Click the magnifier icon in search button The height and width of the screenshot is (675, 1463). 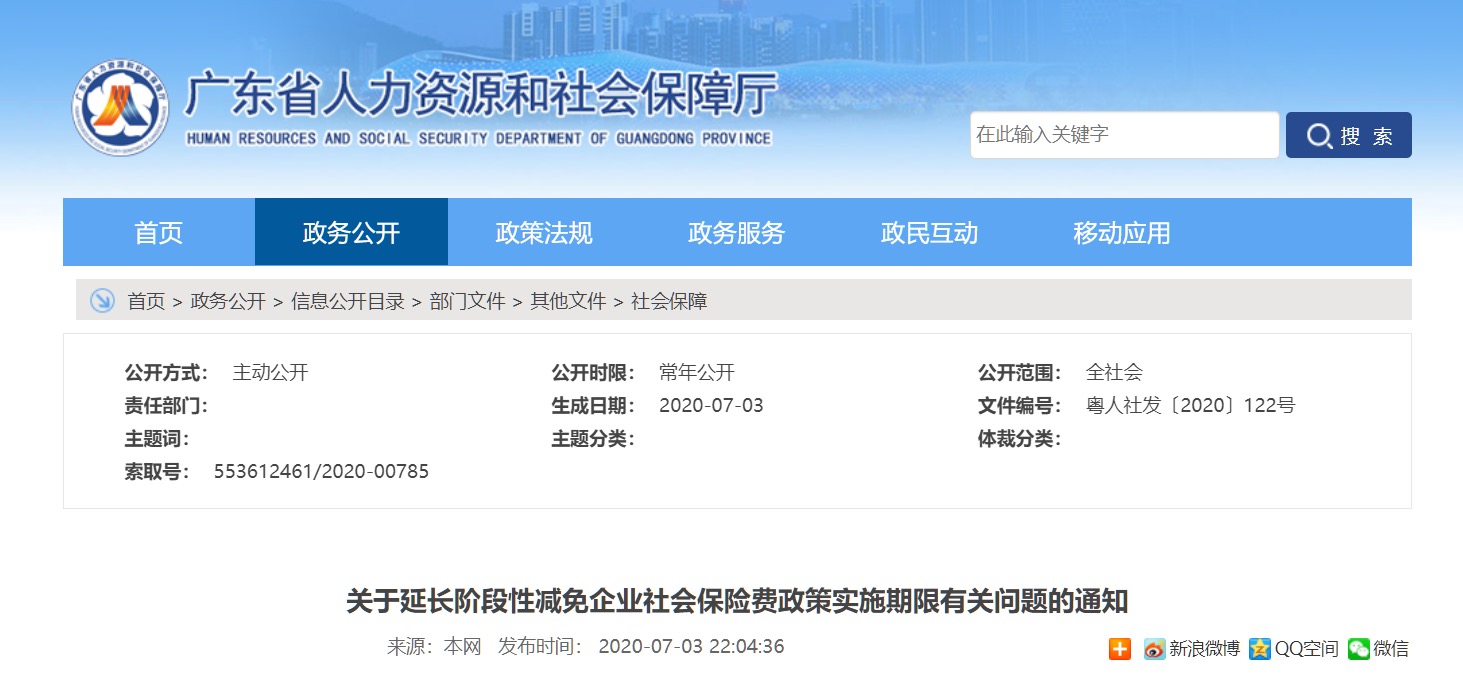(1319, 136)
